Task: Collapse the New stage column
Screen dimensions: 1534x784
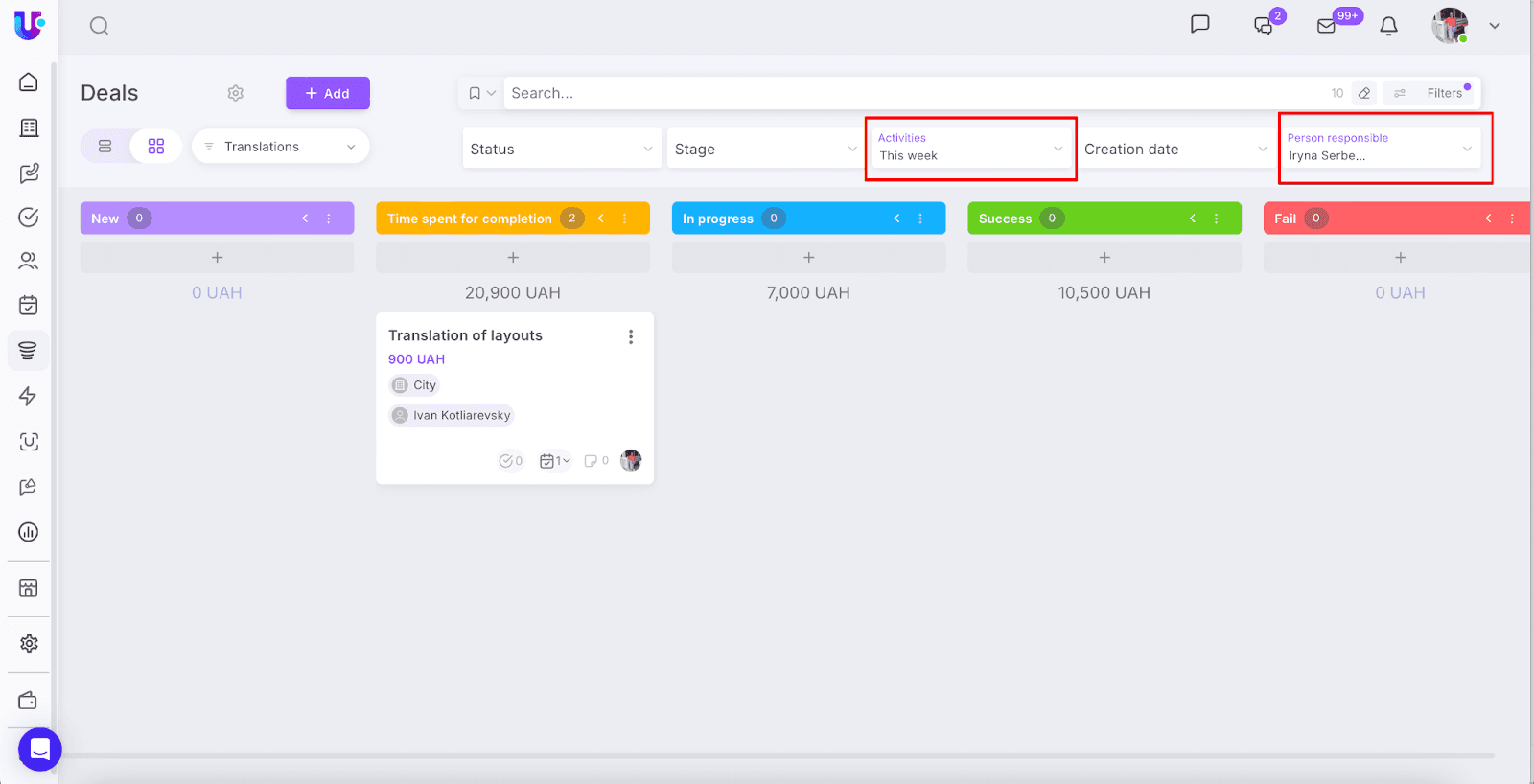Action: [305, 219]
